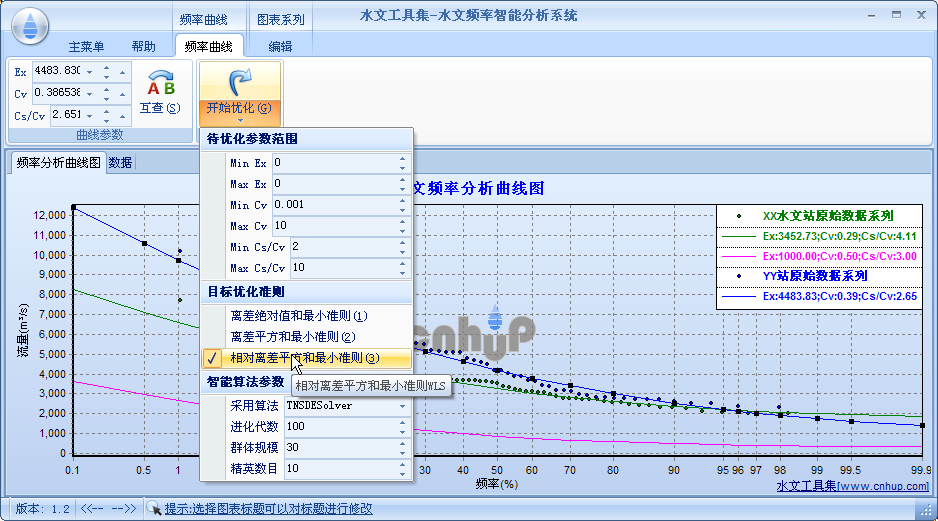Expand the Cs/Cv value dropdown arrow
Screen dimensions: 938x521
(x=89, y=115)
